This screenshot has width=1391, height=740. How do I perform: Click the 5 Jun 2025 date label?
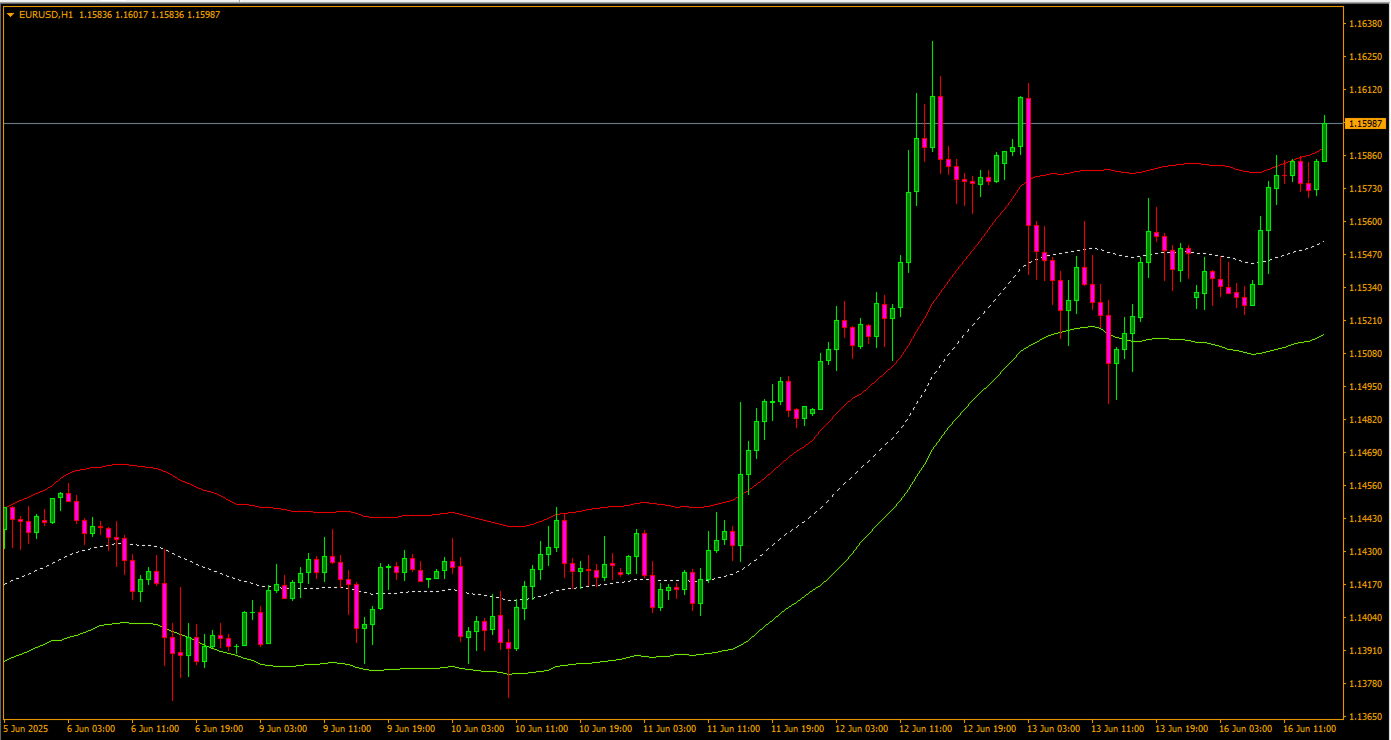click(26, 729)
